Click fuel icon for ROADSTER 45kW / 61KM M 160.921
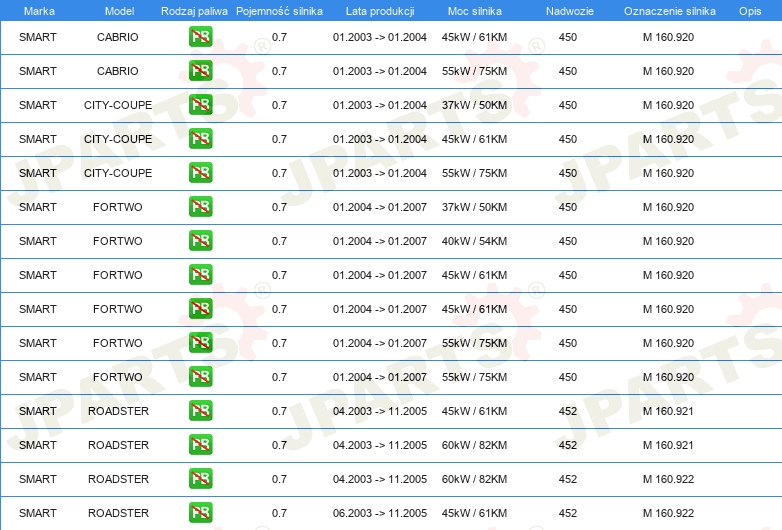 tap(200, 411)
